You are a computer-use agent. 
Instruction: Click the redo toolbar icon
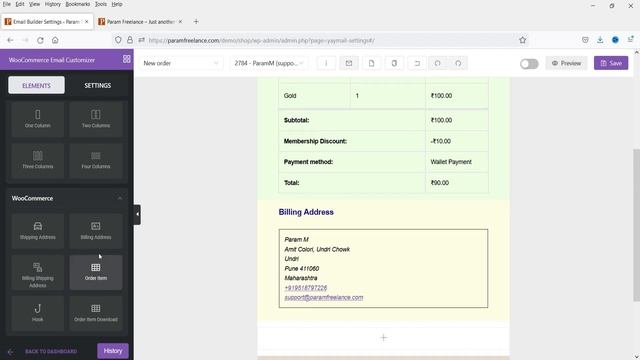point(458,63)
